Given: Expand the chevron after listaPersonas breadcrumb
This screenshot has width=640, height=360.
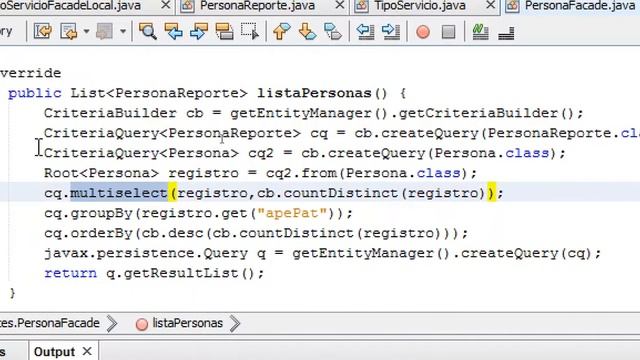Looking at the screenshot, I should coord(235,324).
